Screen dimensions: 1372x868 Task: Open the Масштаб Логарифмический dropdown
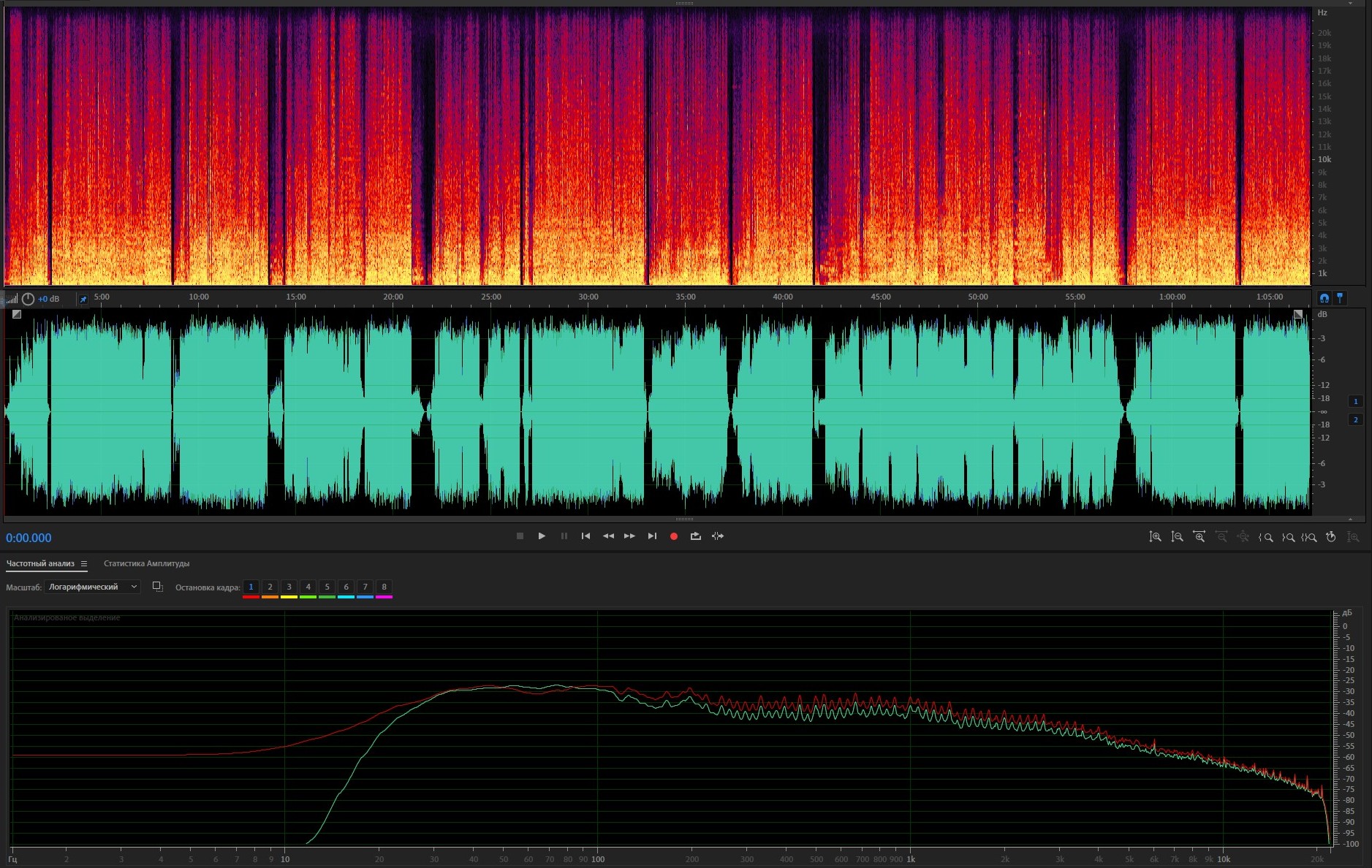(92, 587)
